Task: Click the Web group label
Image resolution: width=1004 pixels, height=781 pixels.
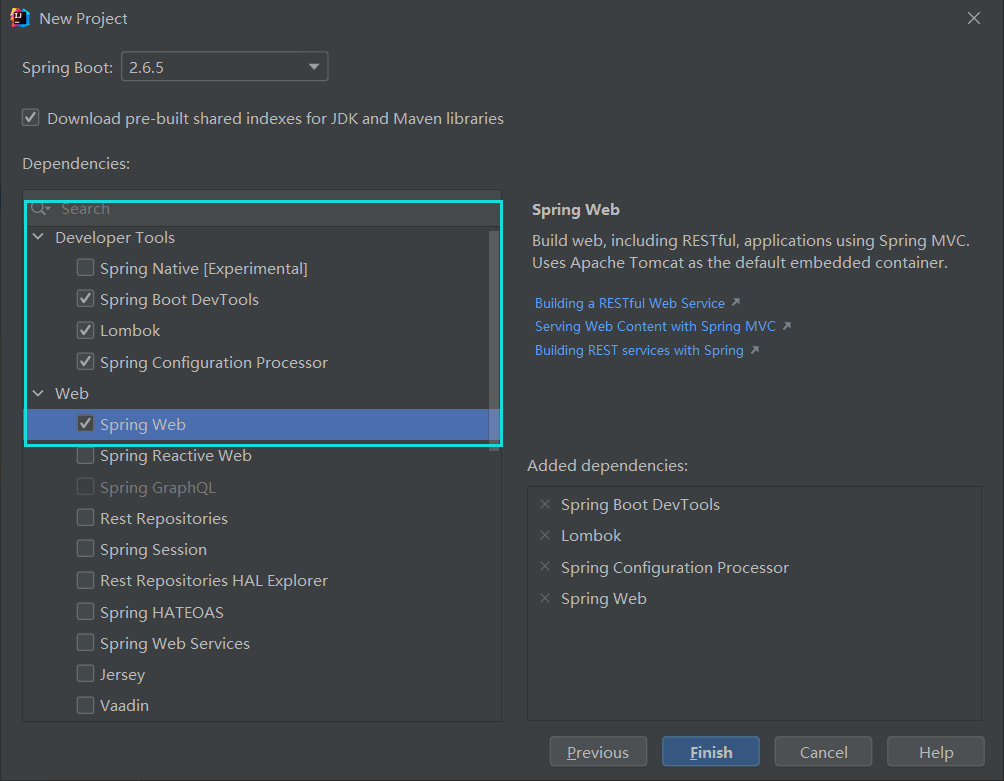Action: (x=72, y=394)
